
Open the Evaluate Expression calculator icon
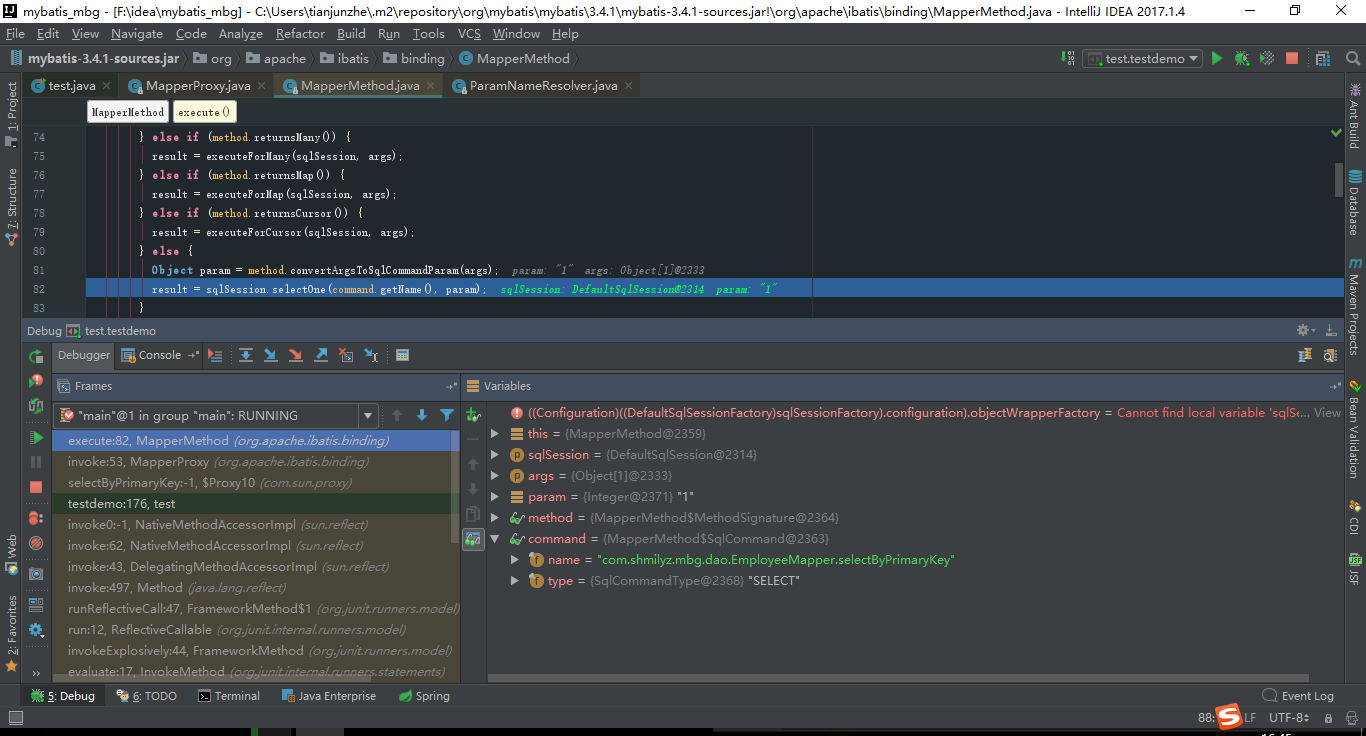click(402, 355)
